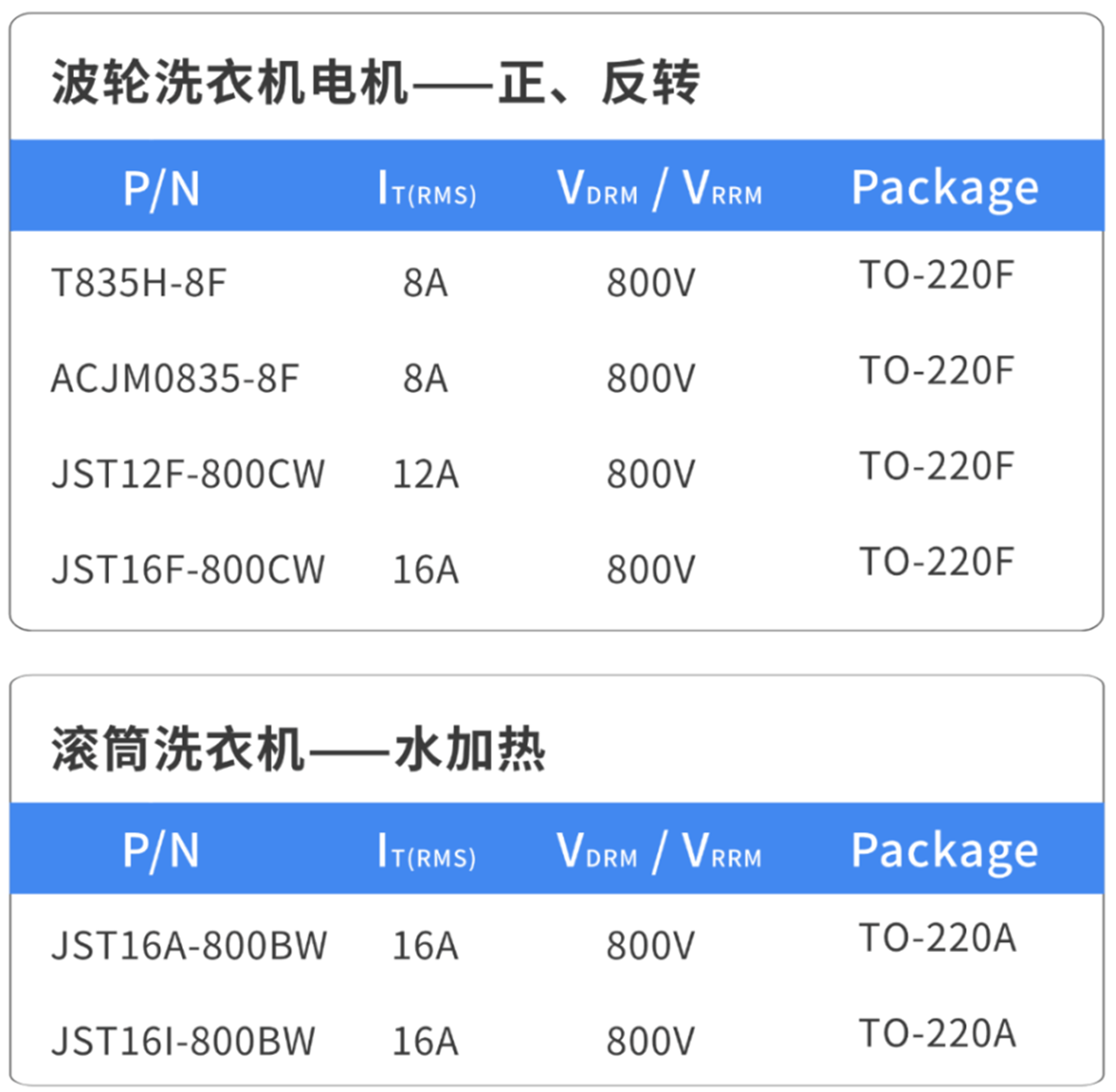This screenshot has height=1092, width=1116.
Task: Click TO-220A package in JST16A-800BW row
Action: pyautogui.click(x=937, y=938)
